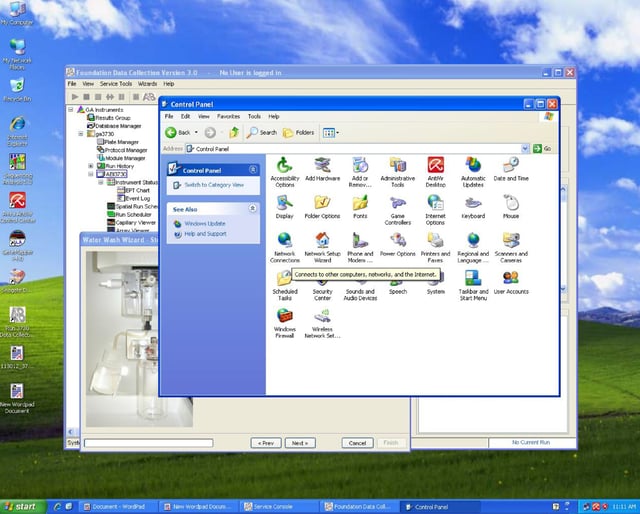Image resolution: width=640 pixels, height=514 pixels.
Task: Click the Control Panel address field
Action: [x=353, y=149]
